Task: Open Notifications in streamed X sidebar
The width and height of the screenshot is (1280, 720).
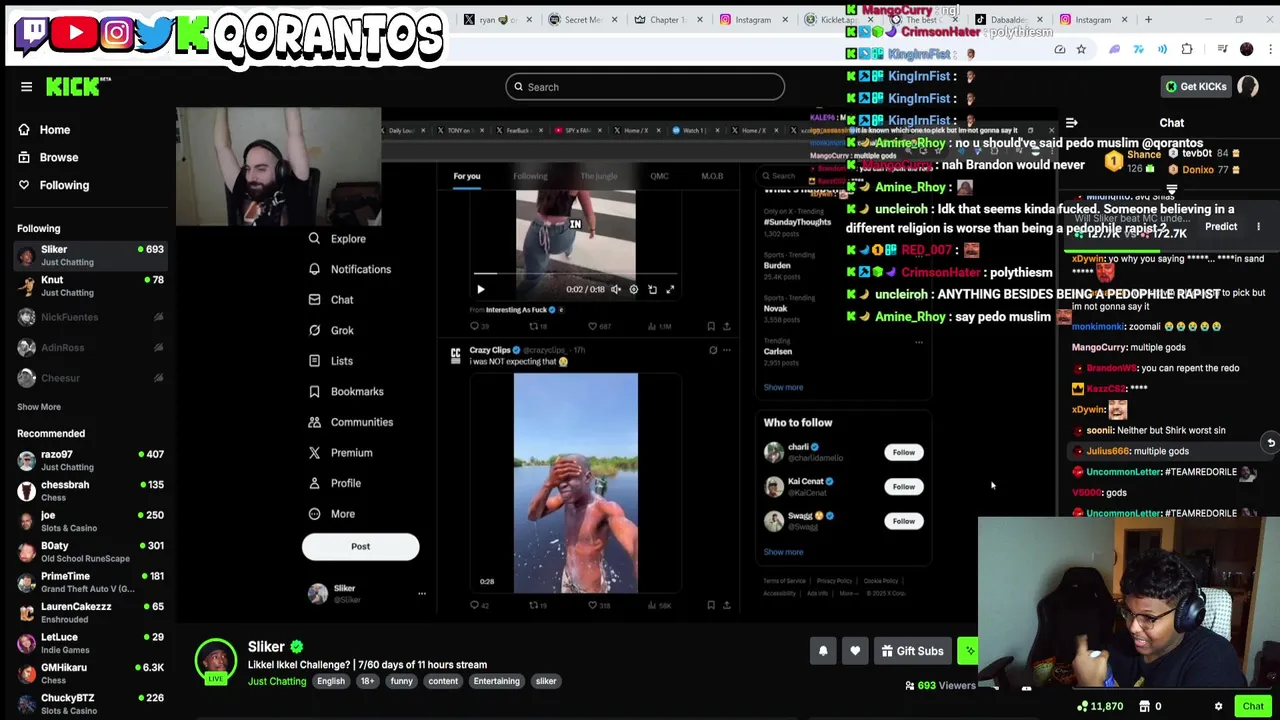Action: click(350, 269)
